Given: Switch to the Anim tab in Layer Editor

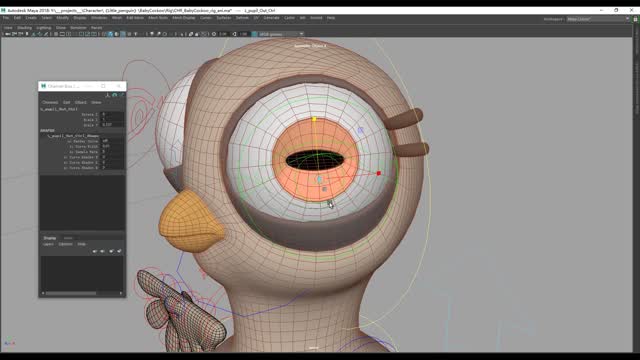Looking at the screenshot, I should pyautogui.click(x=68, y=238).
